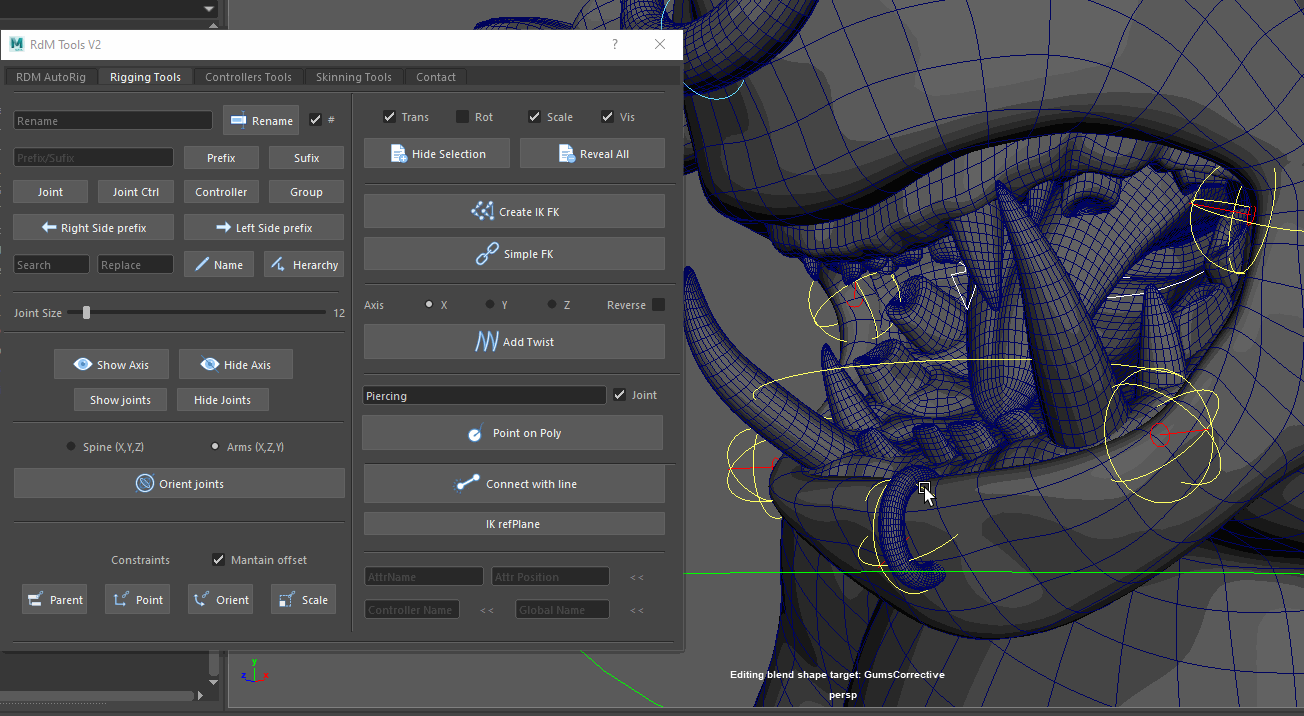Uncheck the Trans checkbox
The height and width of the screenshot is (716, 1304).
click(390, 117)
